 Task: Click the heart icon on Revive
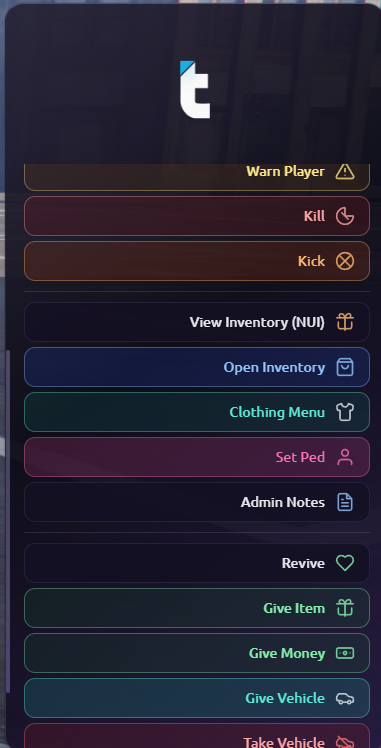click(x=345, y=563)
